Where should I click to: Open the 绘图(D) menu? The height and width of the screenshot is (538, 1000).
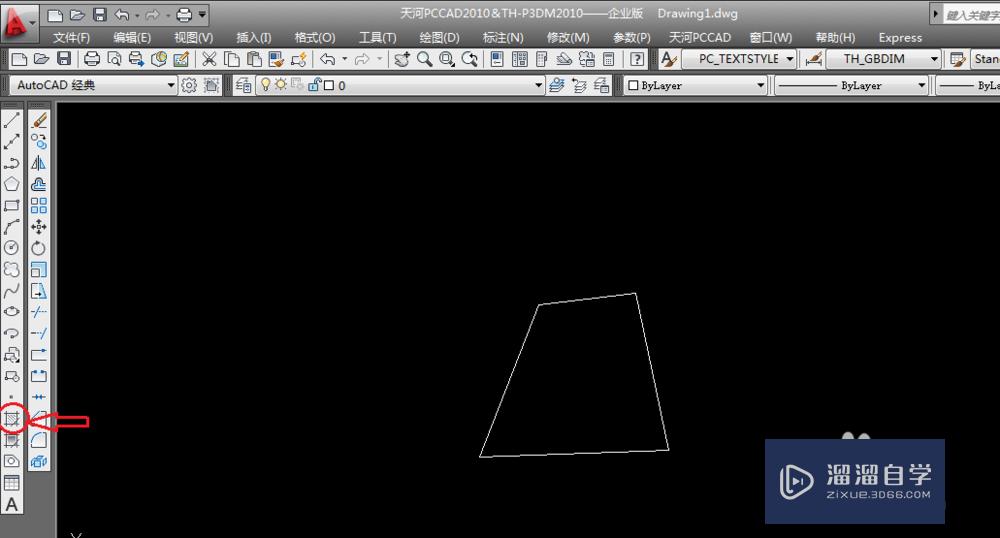(439, 38)
